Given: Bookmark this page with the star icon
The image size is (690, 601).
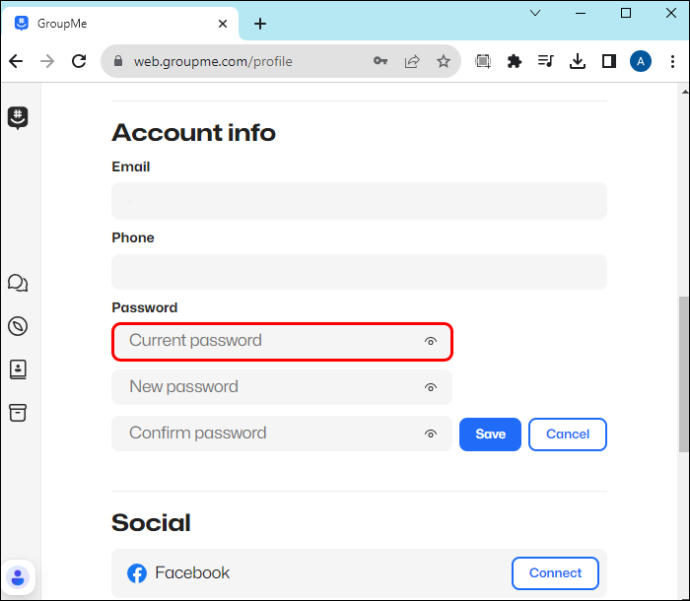Looking at the screenshot, I should coord(443,61).
